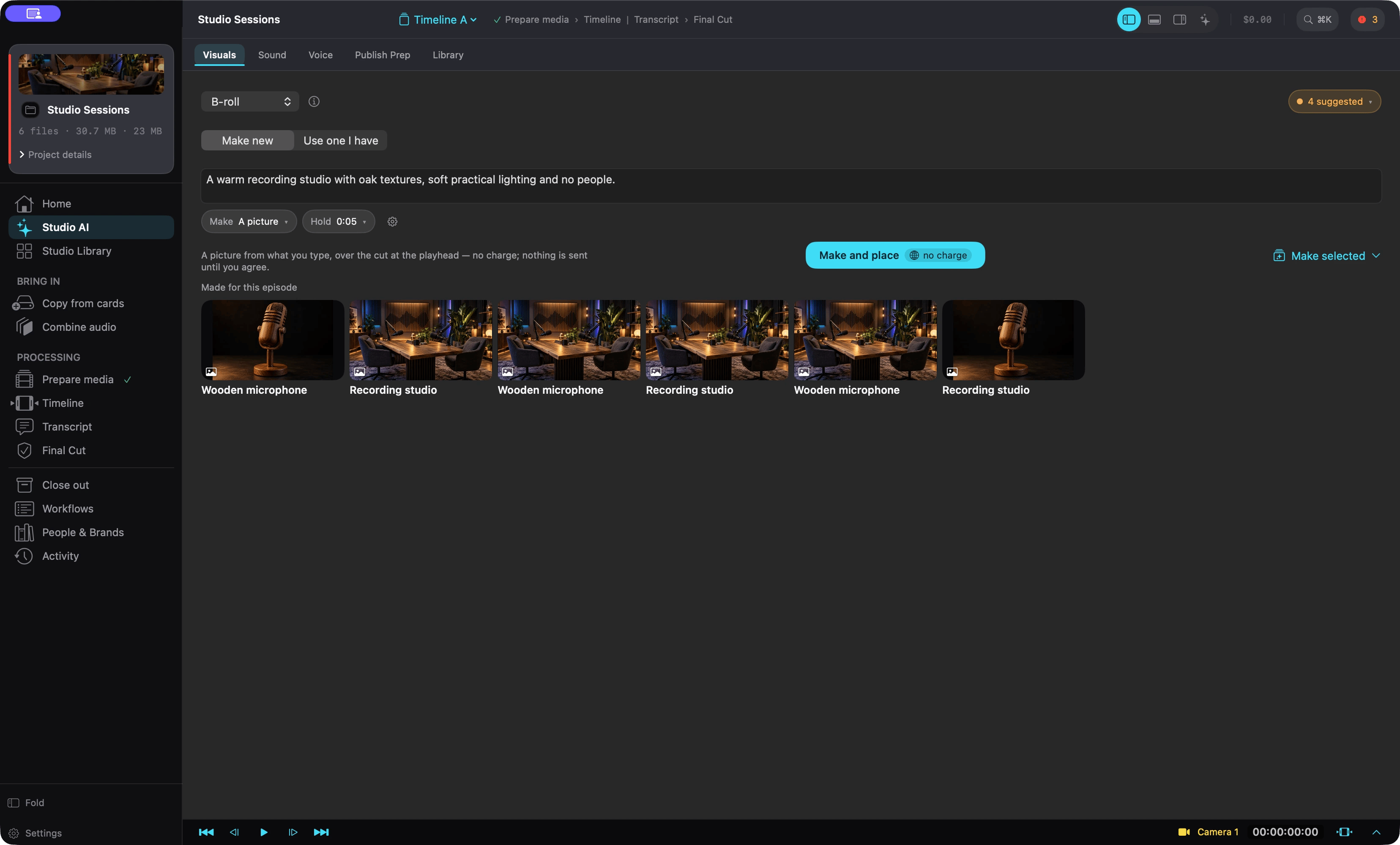Switch to the Voice tab
This screenshot has height=845, width=1400.
click(320, 55)
